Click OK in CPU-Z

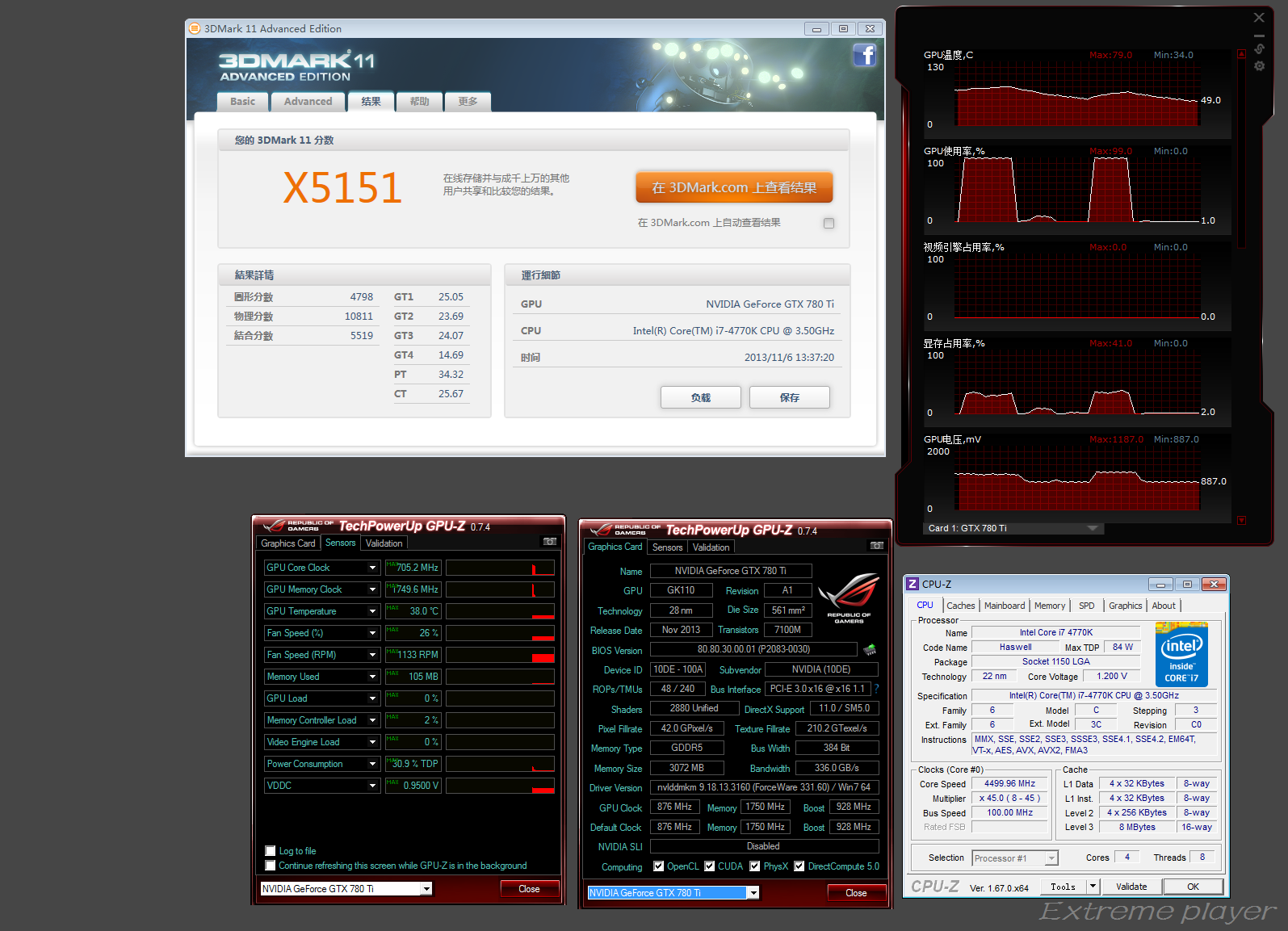tap(1193, 886)
